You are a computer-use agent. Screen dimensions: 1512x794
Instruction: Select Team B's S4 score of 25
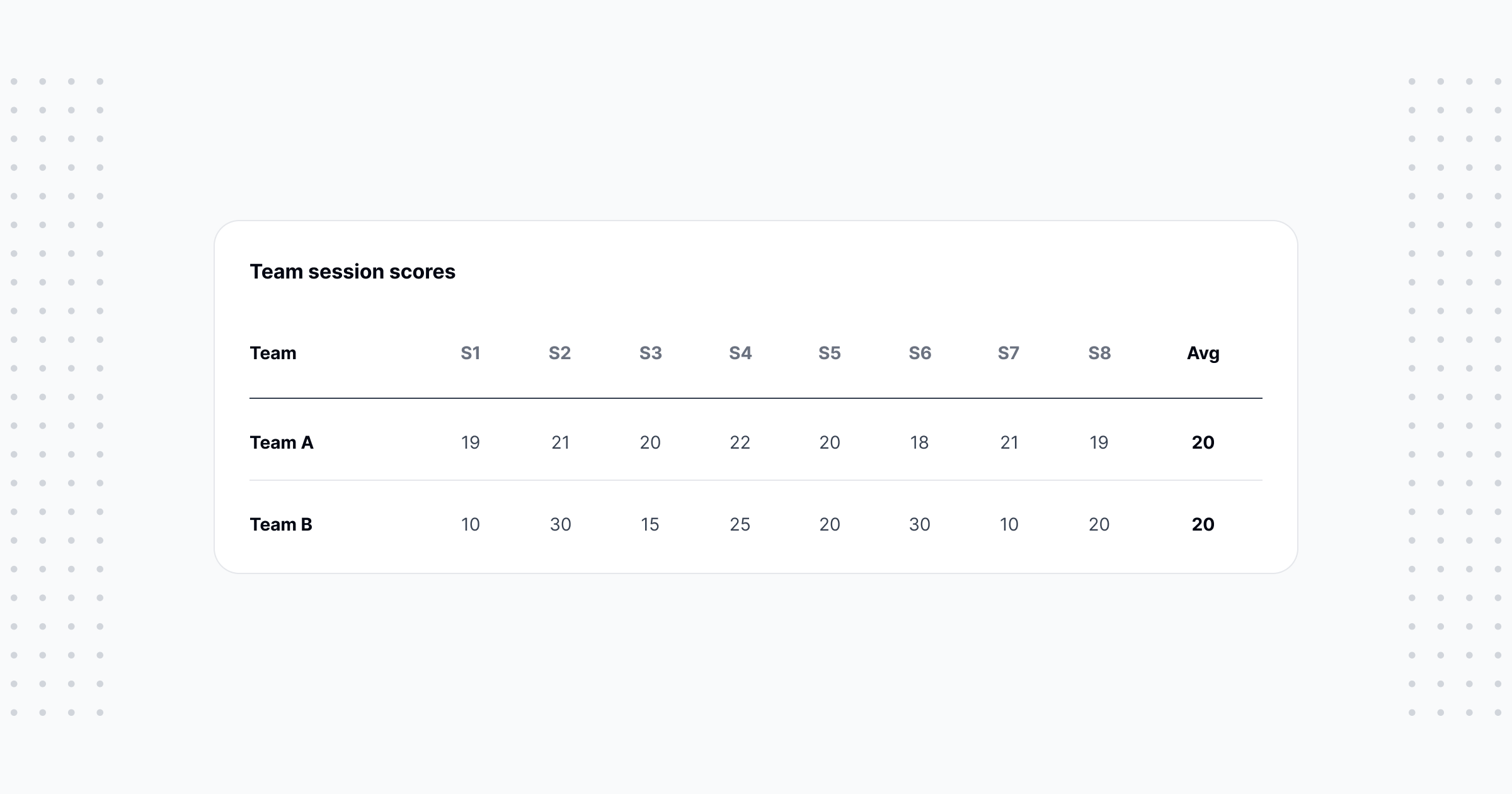[740, 524]
